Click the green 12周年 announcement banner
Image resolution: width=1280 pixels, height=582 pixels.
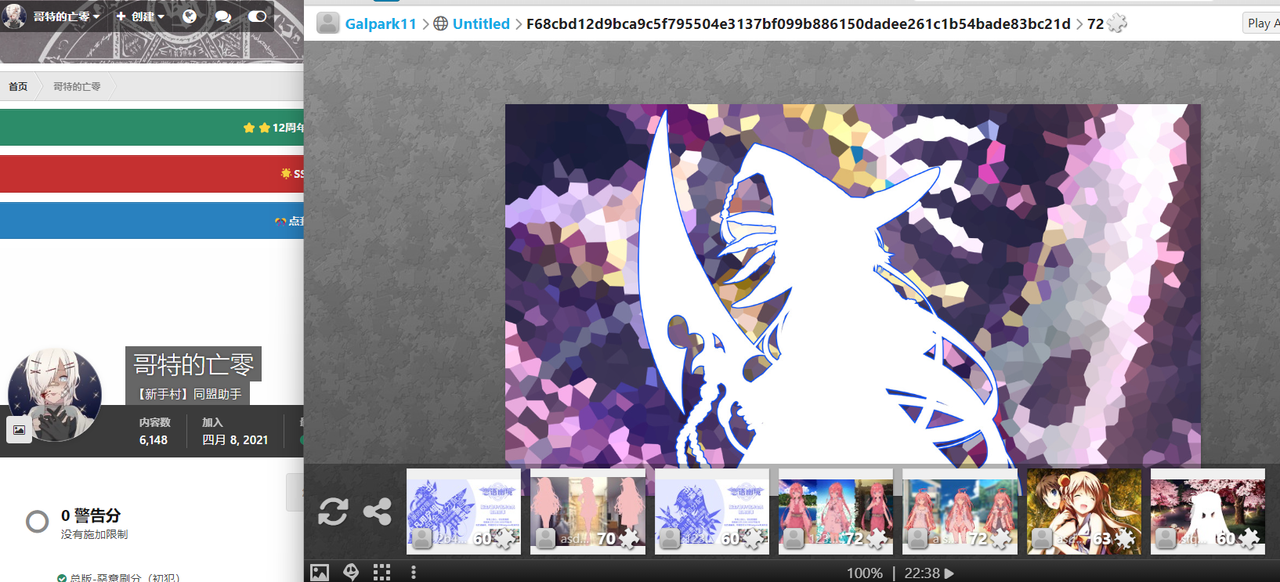tap(152, 128)
